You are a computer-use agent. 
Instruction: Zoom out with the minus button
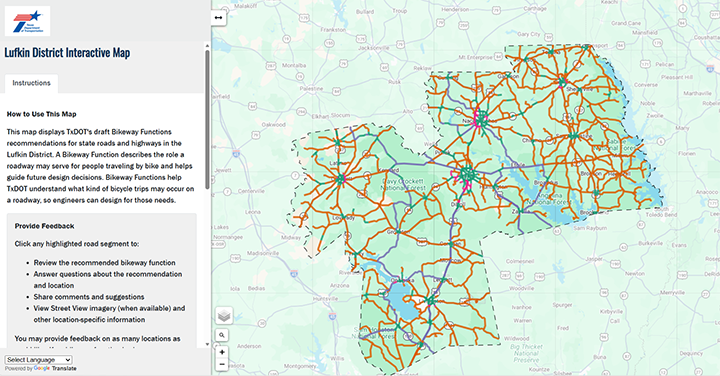tap(222, 365)
